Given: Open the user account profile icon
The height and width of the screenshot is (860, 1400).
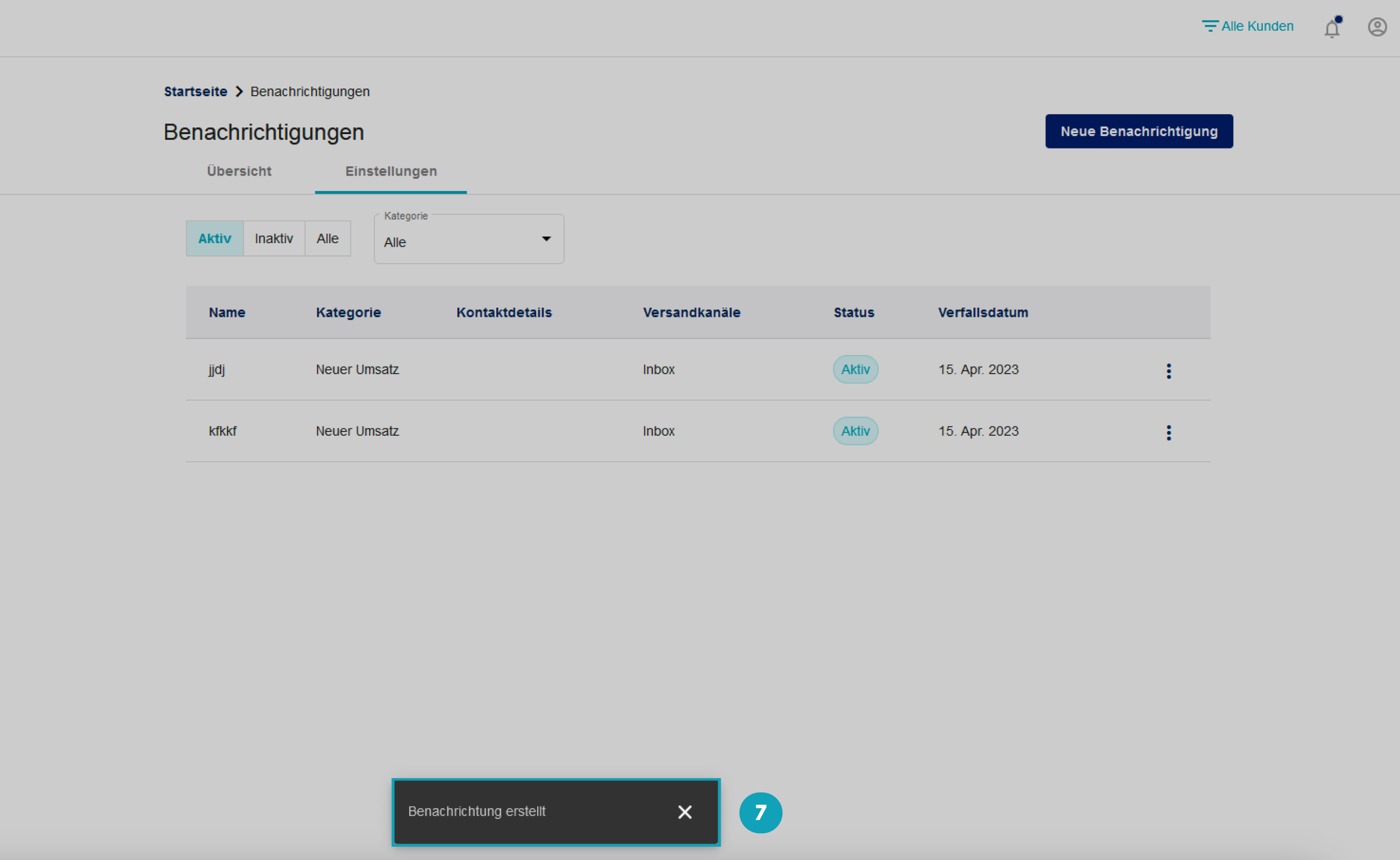Looking at the screenshot, I should click(x=1377, y=27).
